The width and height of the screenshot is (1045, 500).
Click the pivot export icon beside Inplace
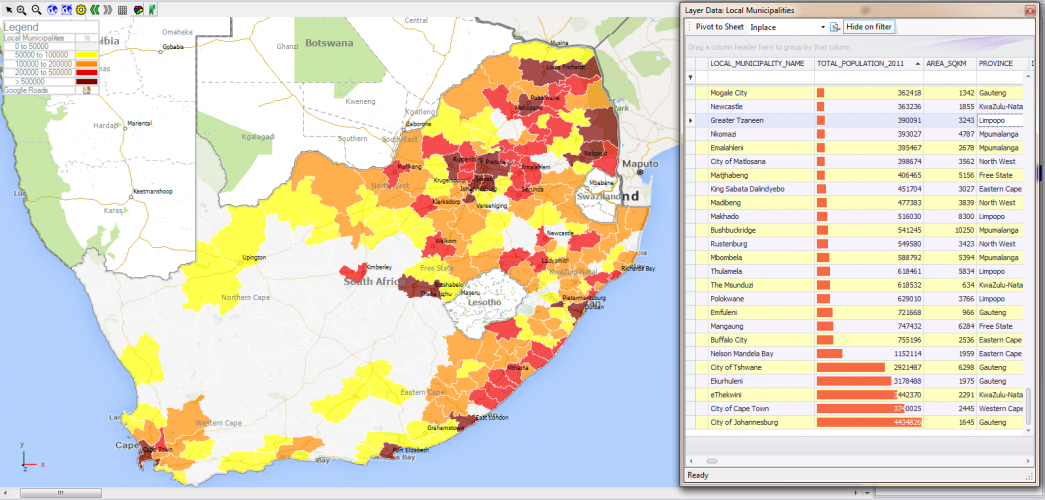point(834,27)
